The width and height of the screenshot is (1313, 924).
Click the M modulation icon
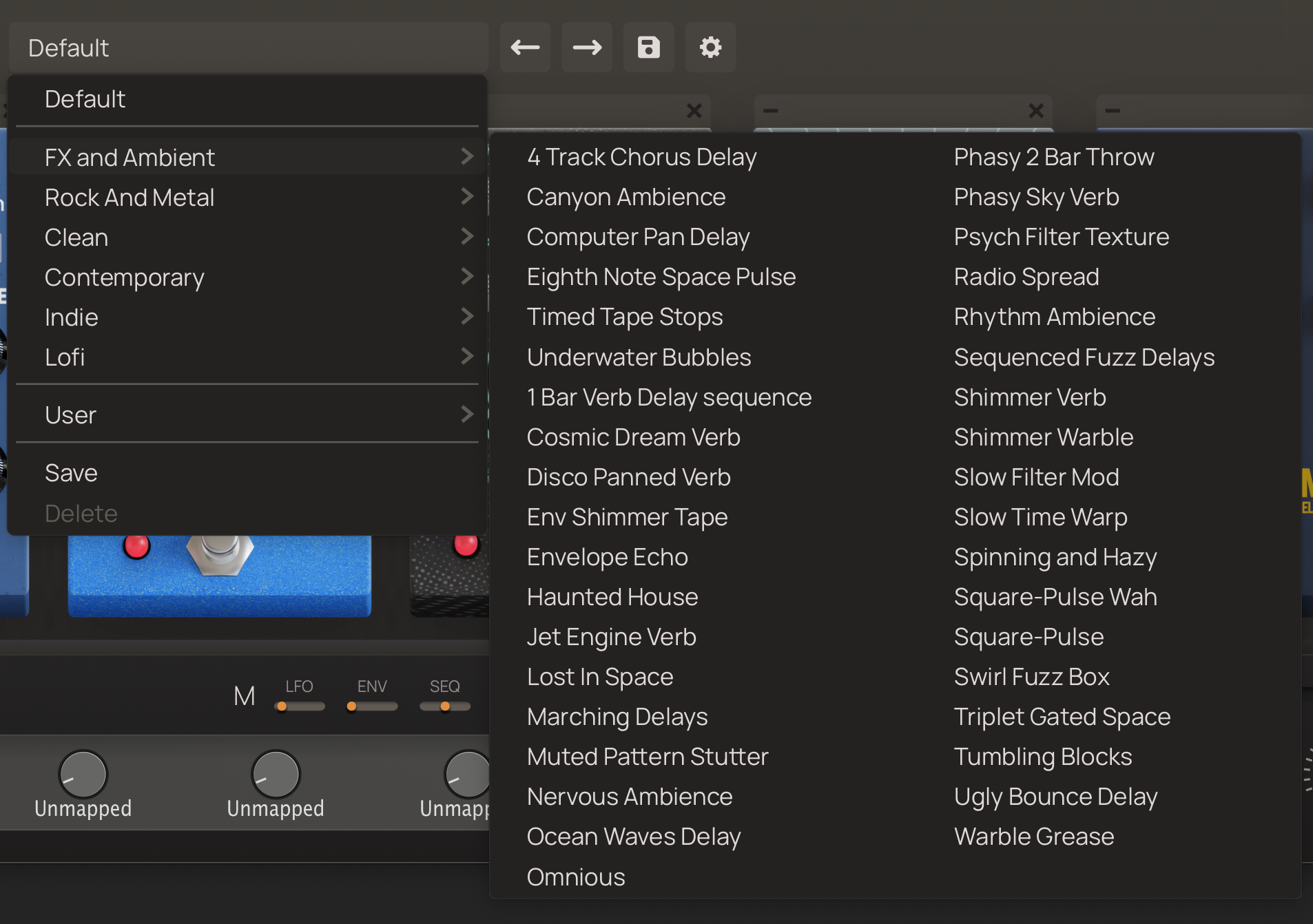pos(245,696)
